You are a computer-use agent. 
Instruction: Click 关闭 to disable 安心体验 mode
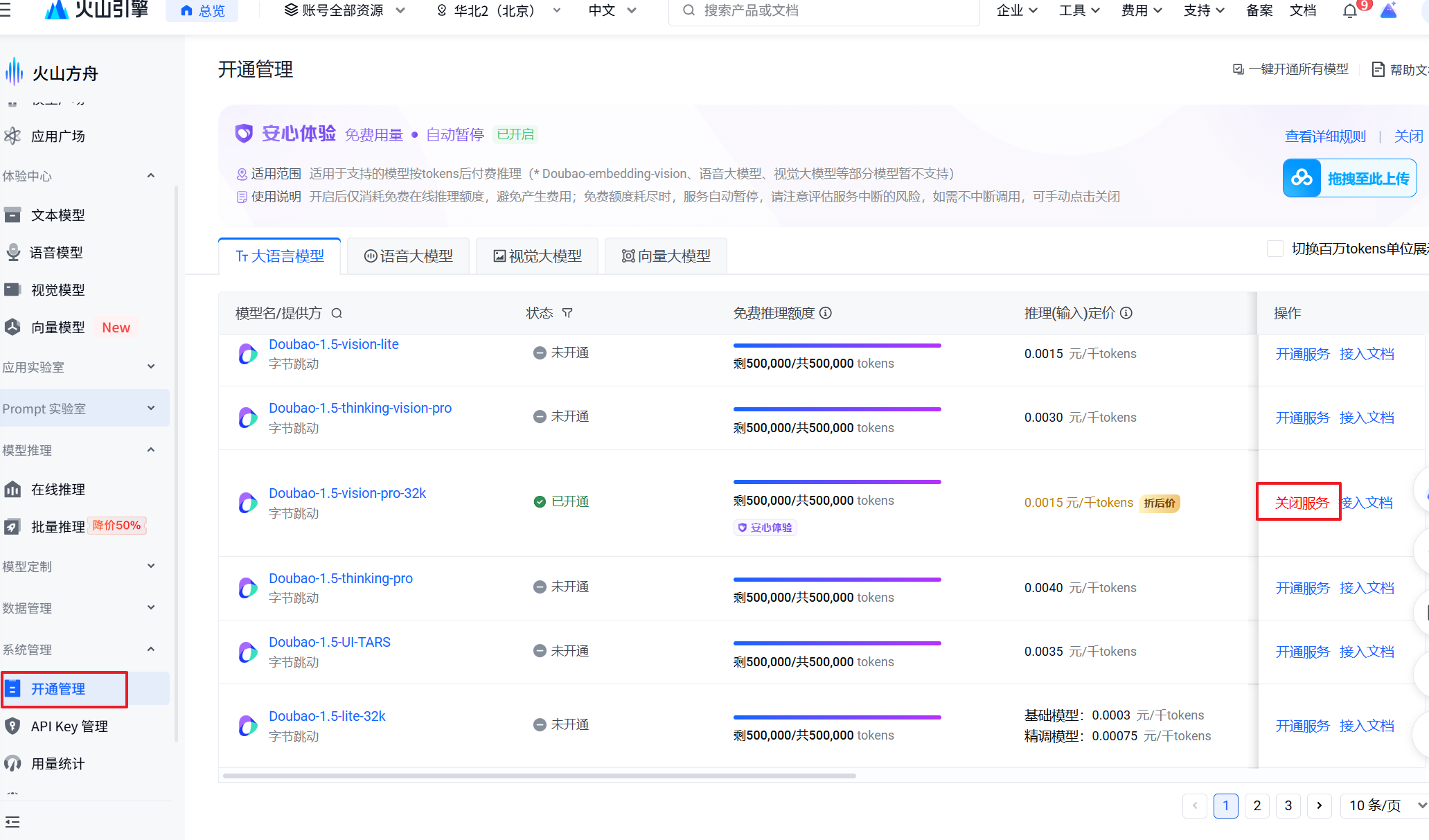[x=1408, y=136]
